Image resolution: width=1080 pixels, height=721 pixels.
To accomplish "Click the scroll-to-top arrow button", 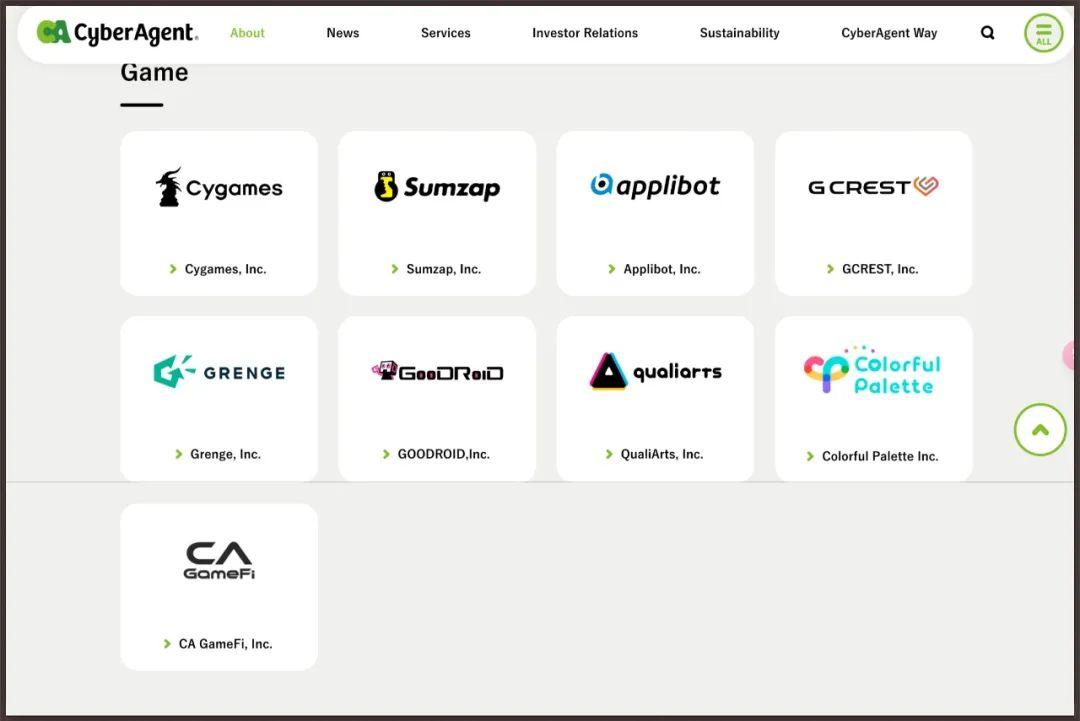I will click(x=1040, y=430).
